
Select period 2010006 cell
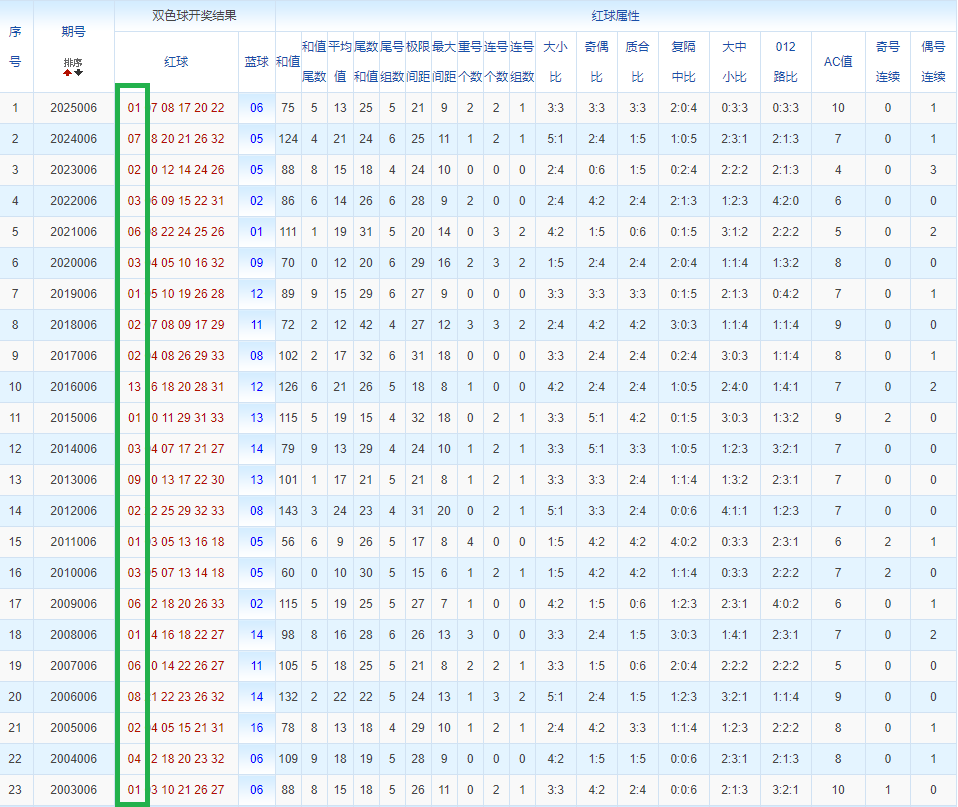pyautogui.click(x=73, y=573)
